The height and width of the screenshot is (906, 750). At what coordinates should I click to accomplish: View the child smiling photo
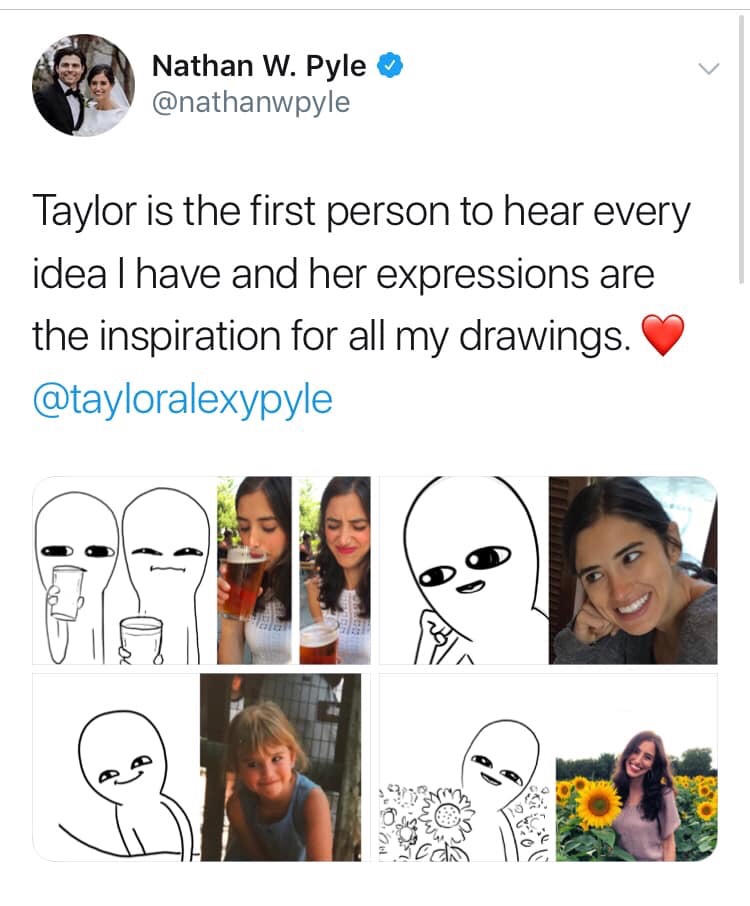pos(281,767)
